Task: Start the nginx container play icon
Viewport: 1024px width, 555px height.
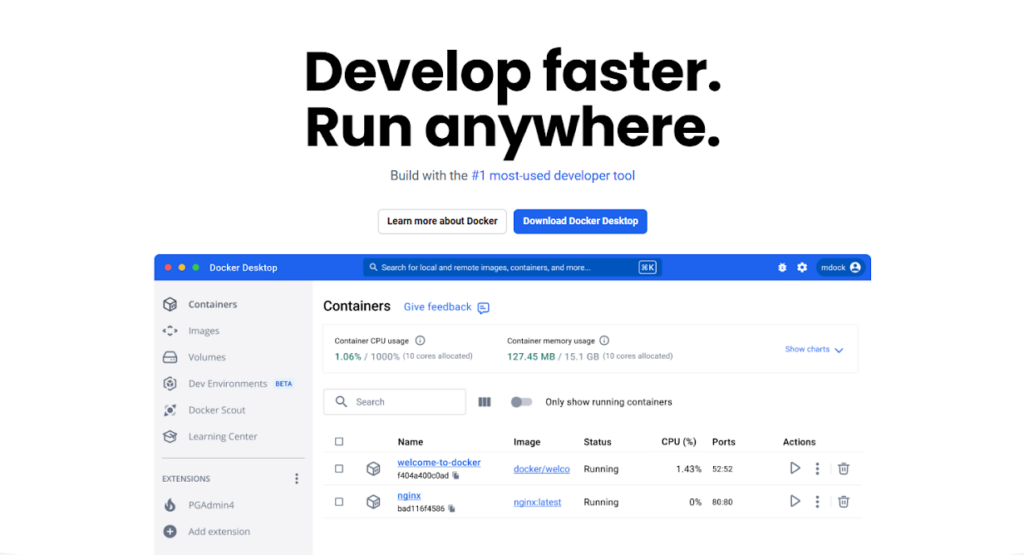Action: point(795,501)
